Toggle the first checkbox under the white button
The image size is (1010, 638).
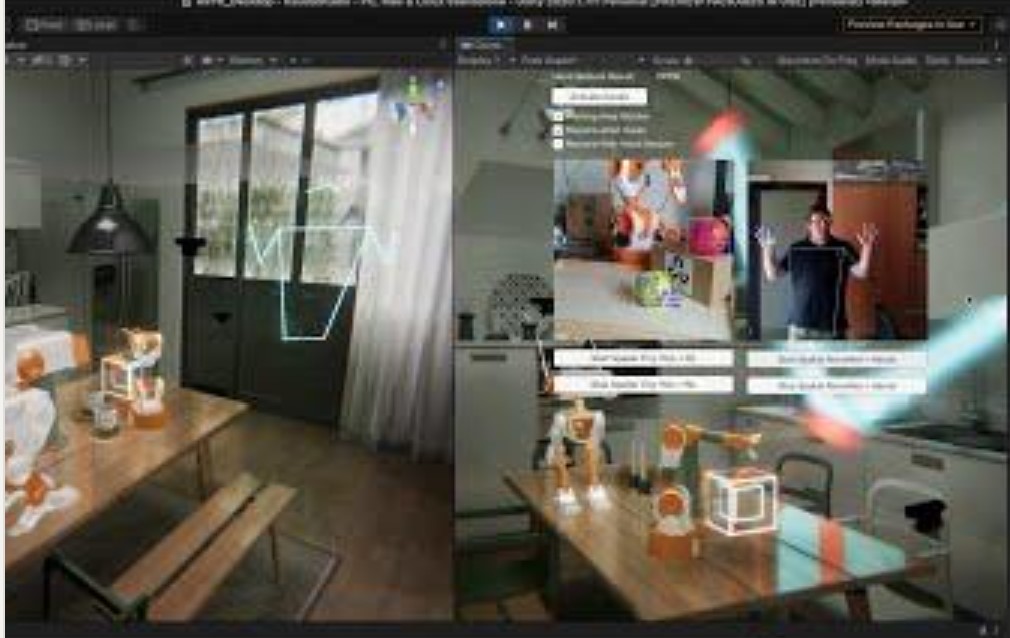tap(558, 117)
